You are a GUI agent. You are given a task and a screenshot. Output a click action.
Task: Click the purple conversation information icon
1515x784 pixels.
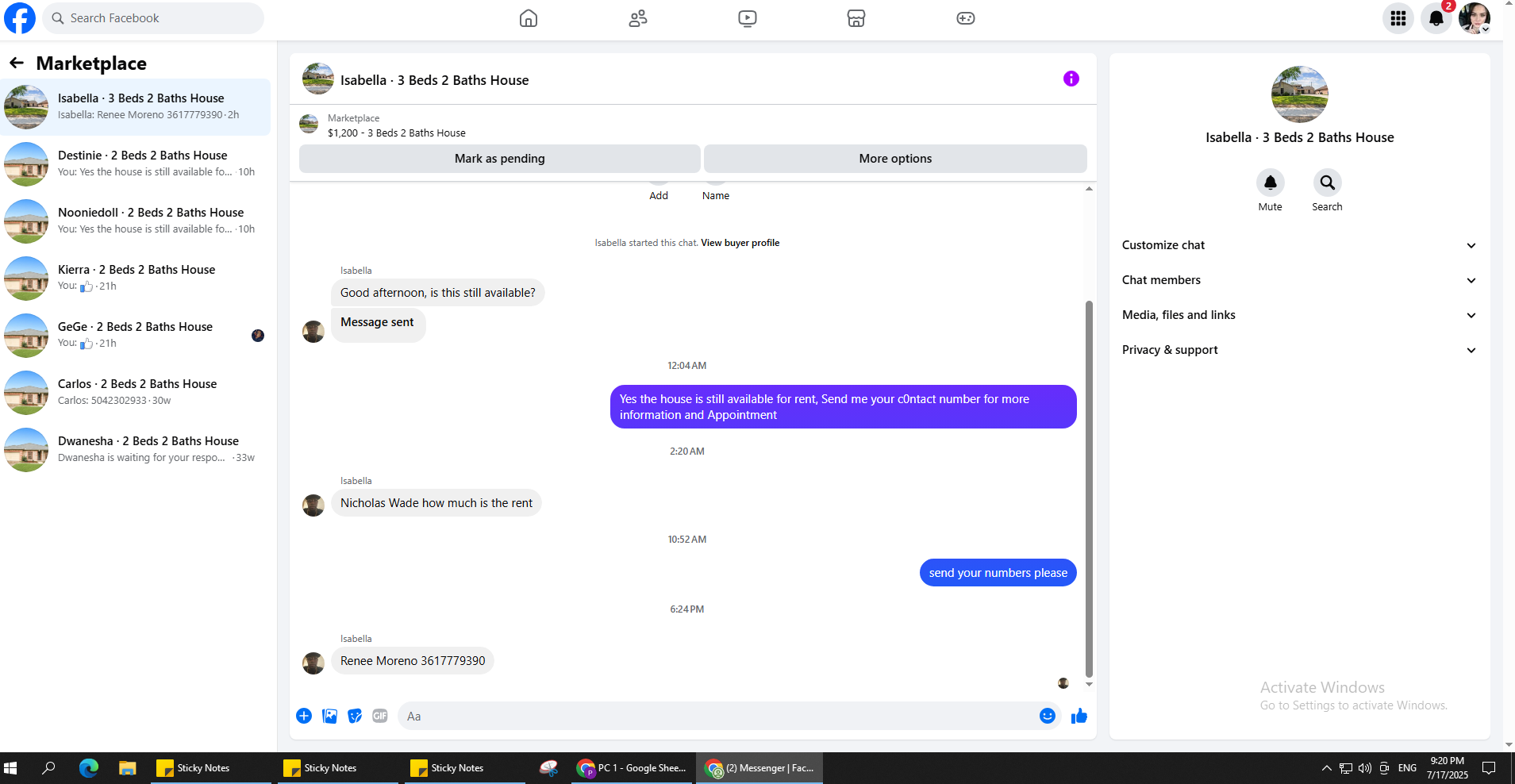click(1071, 79)
